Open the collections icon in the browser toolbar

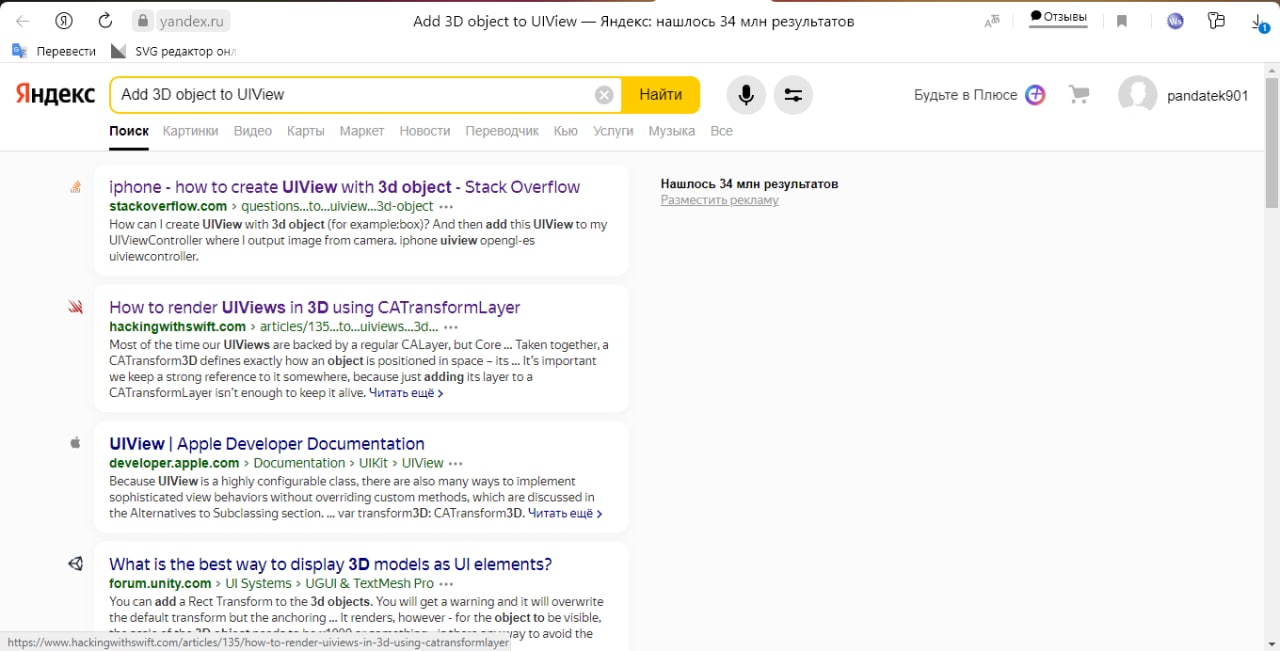pos(1216,21)
